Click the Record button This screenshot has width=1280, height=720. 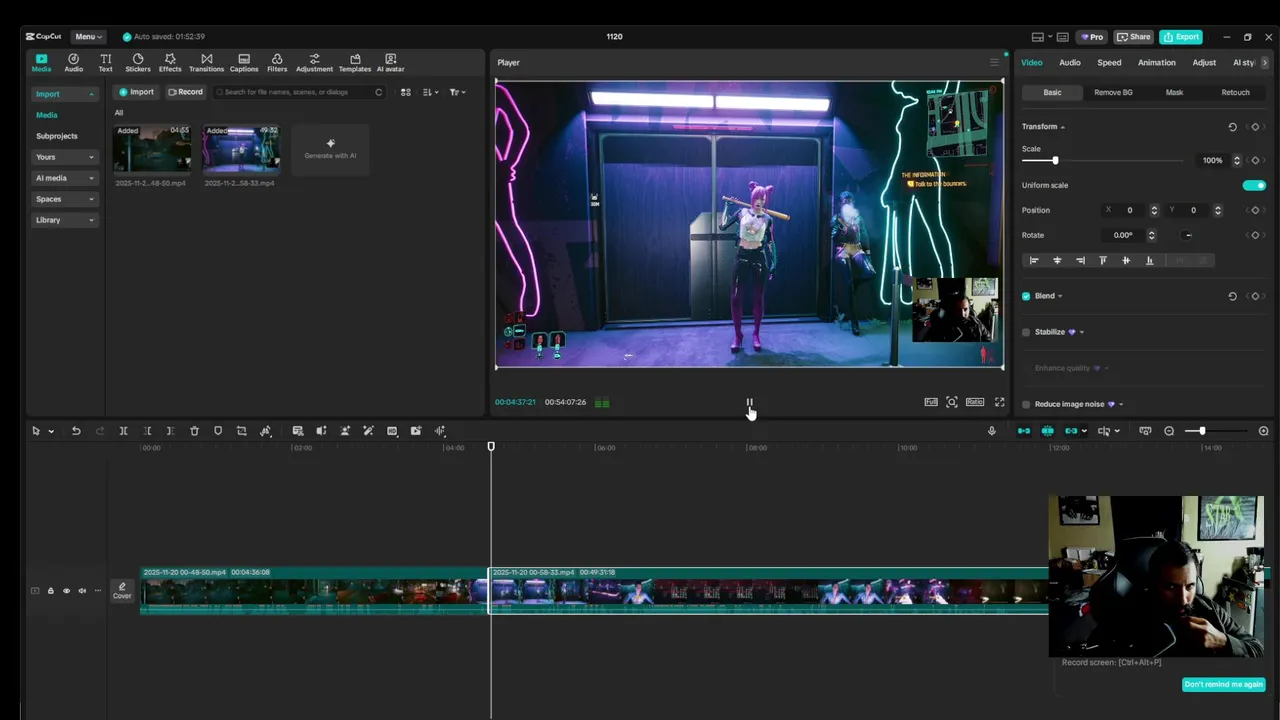tap(185, 92)
